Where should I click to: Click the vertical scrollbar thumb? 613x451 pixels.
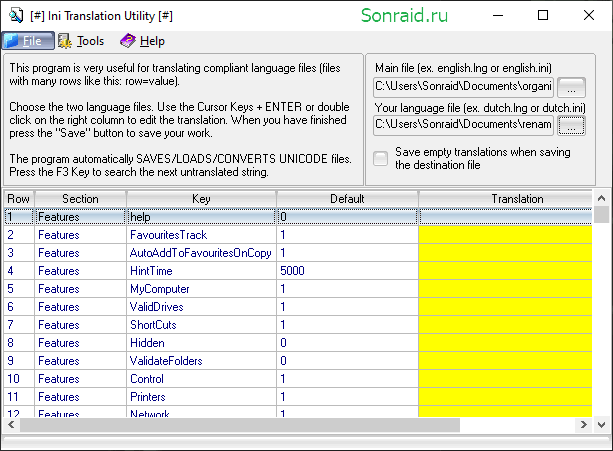pyautogui.click(x=601, y=215)
